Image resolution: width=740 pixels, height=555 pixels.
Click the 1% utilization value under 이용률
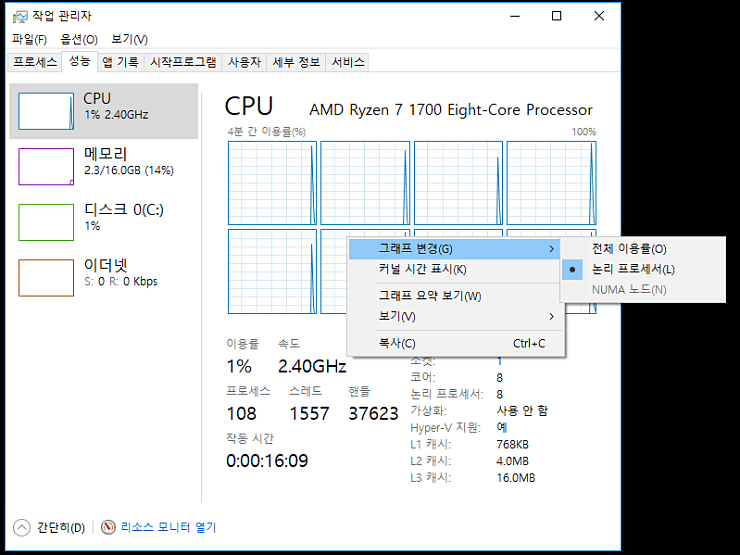(x=239, y=366)
